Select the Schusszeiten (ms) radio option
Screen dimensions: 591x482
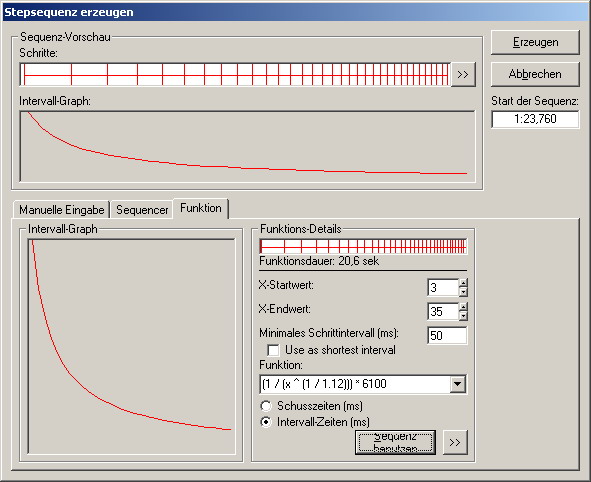[266, 406]
